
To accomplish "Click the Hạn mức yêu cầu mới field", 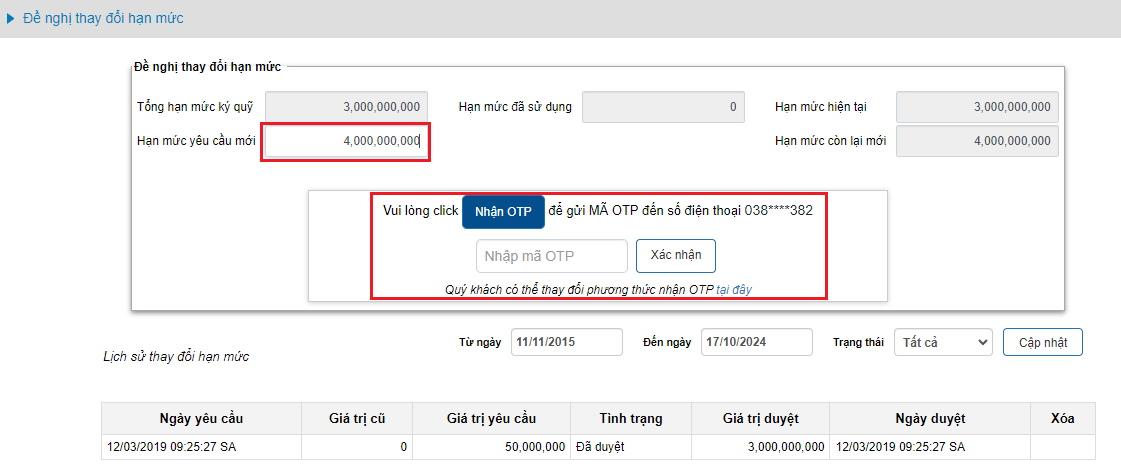I will (346, 141).
